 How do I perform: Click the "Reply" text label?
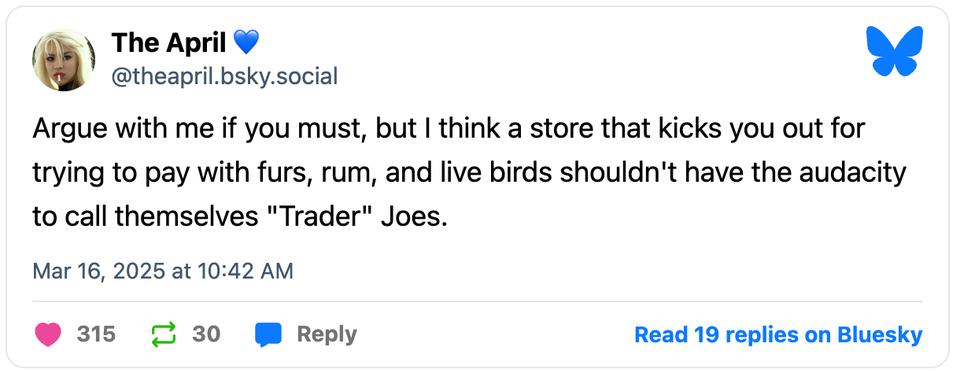coord(326,334)
